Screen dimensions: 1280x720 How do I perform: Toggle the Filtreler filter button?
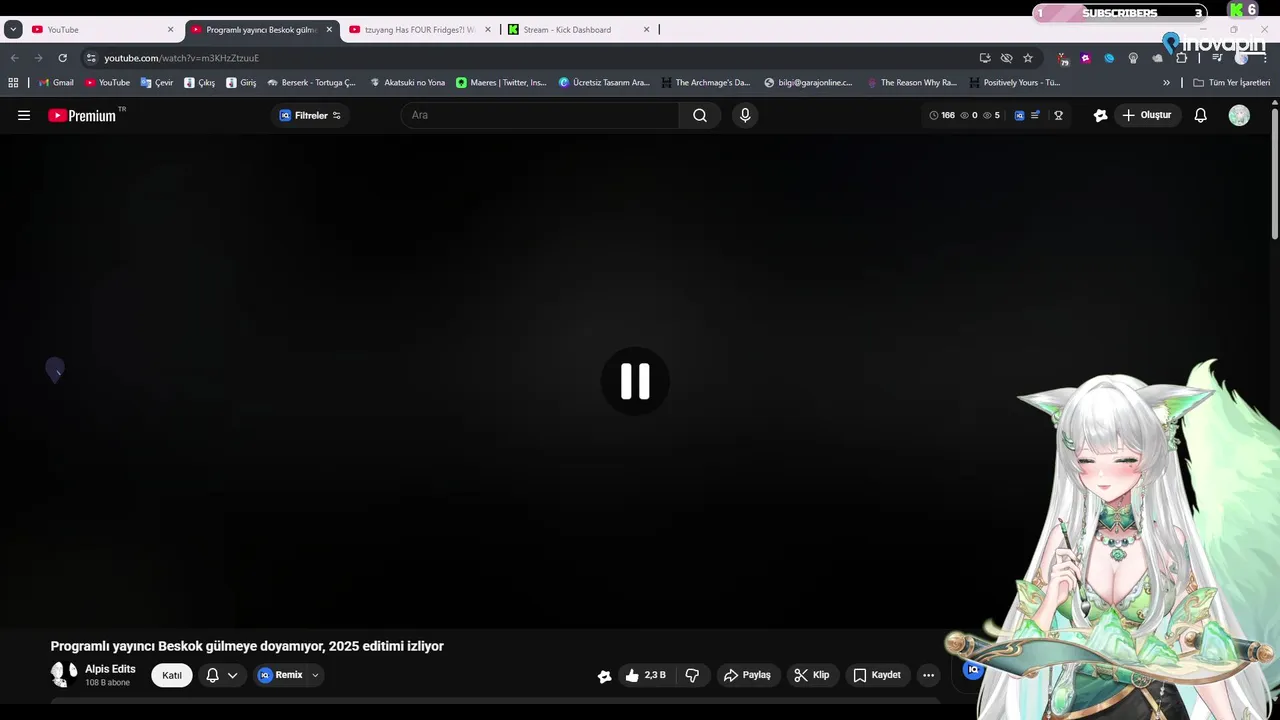point(310,115)
